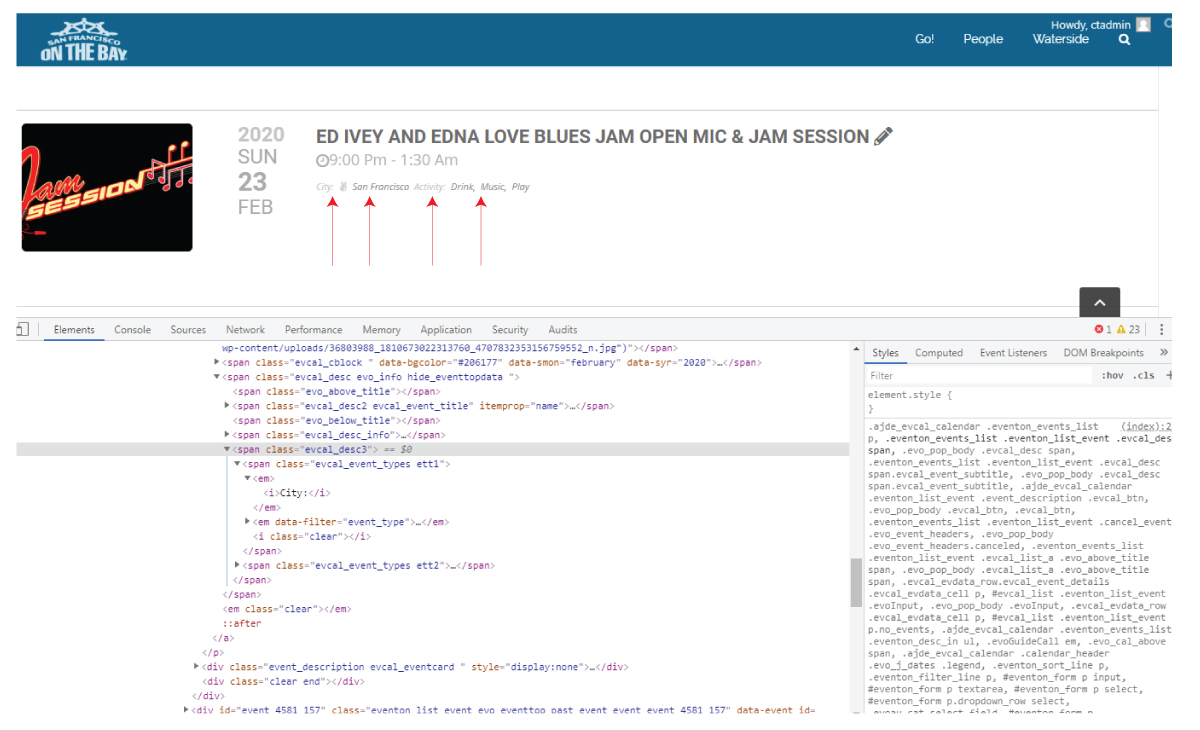
Task: Toggle the :hov element state panel
Action: tap(1111, 376)
